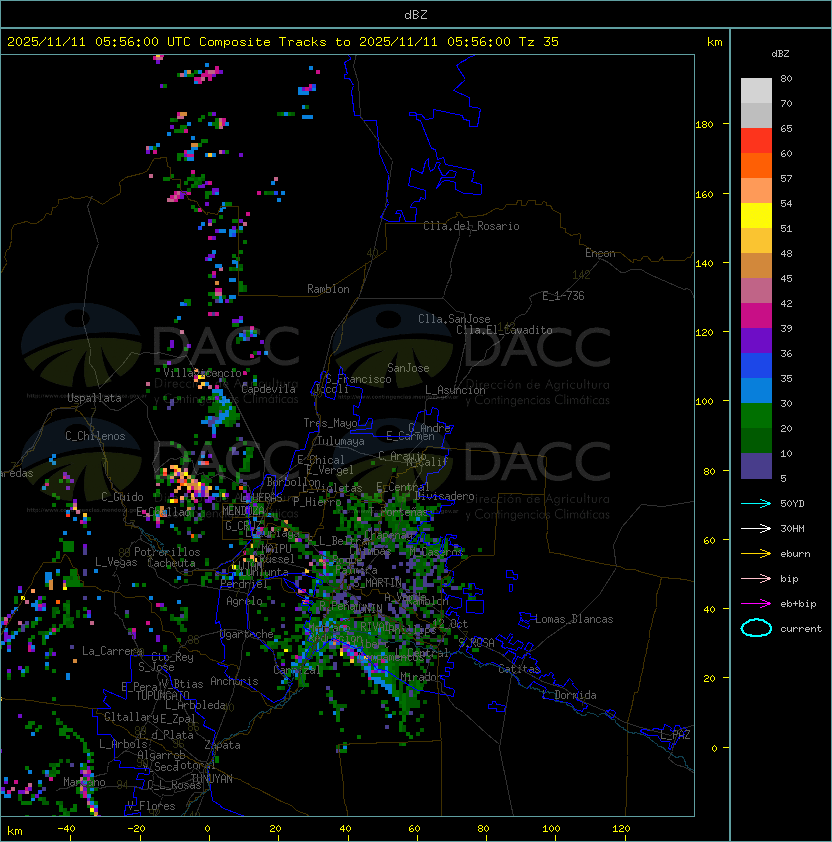Click the cyan 'current' ellipse symbol

(x=756, y=628)
